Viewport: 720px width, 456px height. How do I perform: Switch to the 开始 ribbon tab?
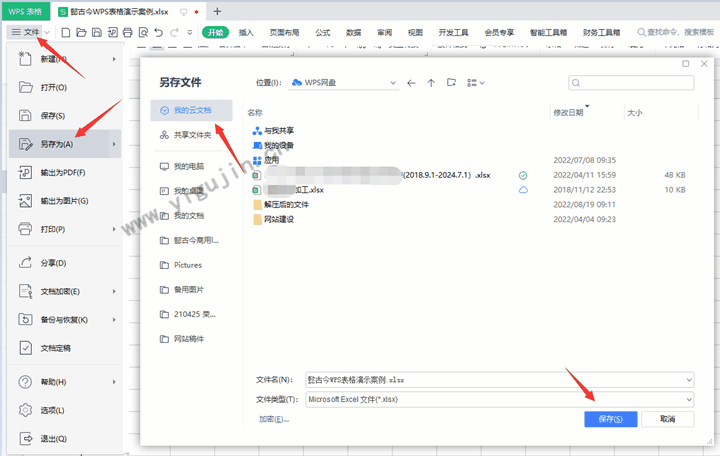pyautogui.click(x=215, y=32)
